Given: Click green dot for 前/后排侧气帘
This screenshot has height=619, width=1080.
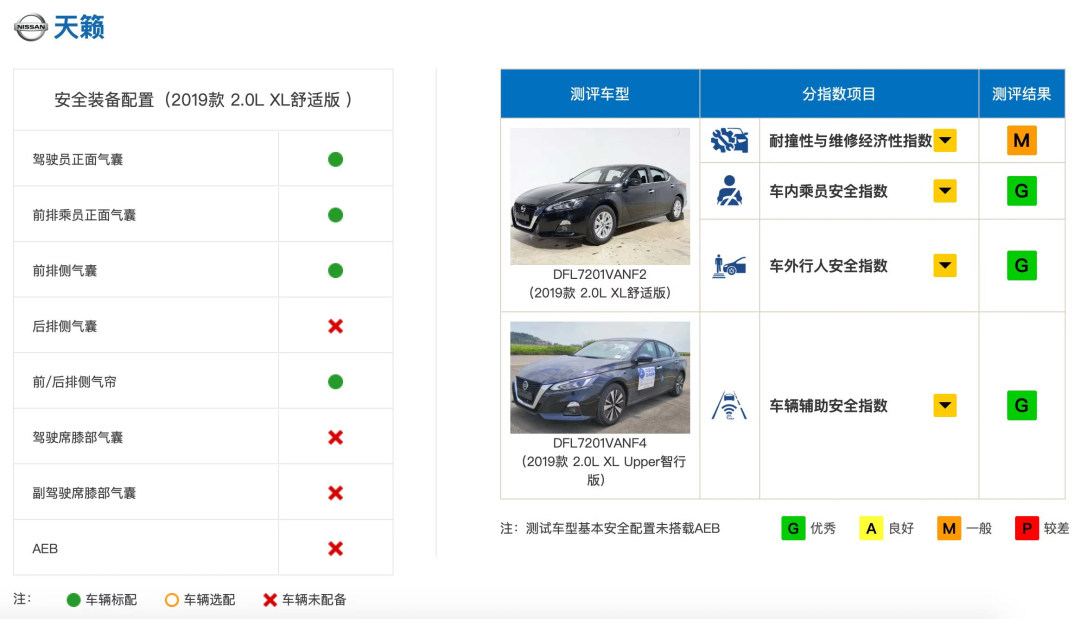Looking at the screenshot, I should tap(336, 382).
